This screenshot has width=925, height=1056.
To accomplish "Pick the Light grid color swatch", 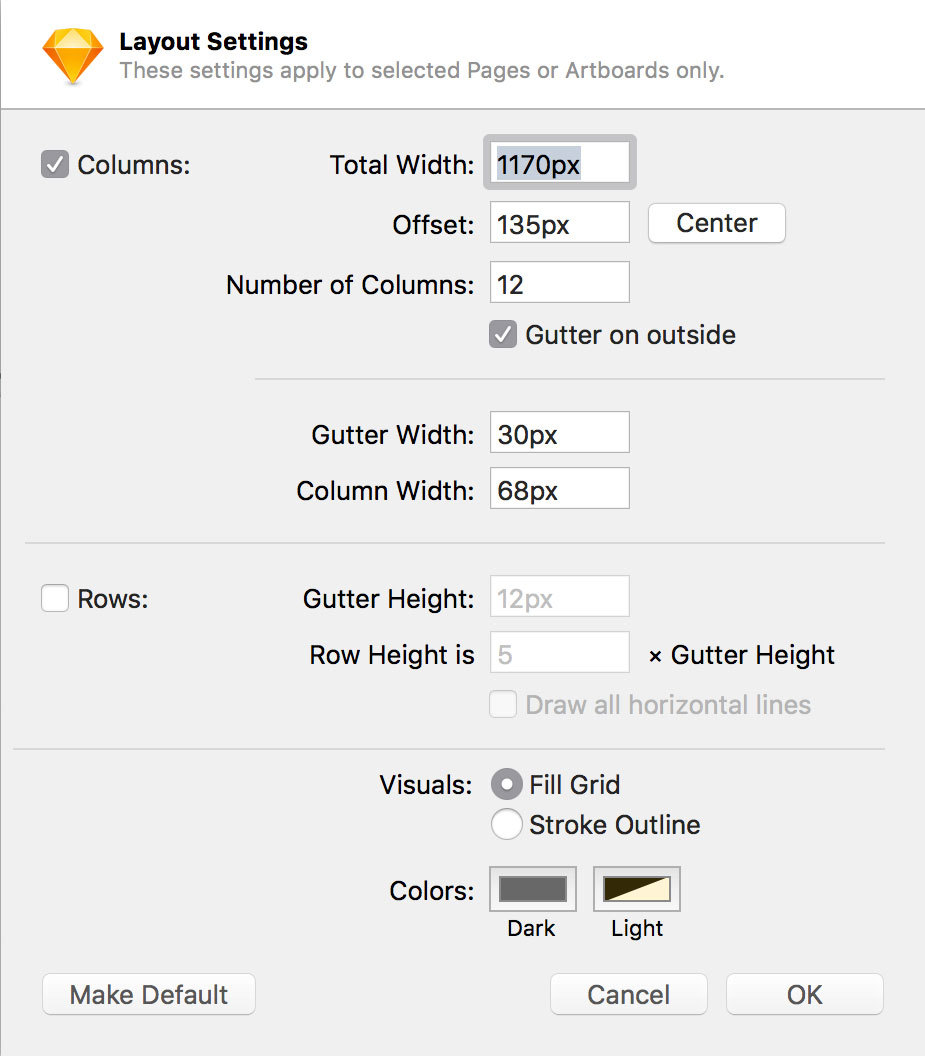I will click(636, 888).
